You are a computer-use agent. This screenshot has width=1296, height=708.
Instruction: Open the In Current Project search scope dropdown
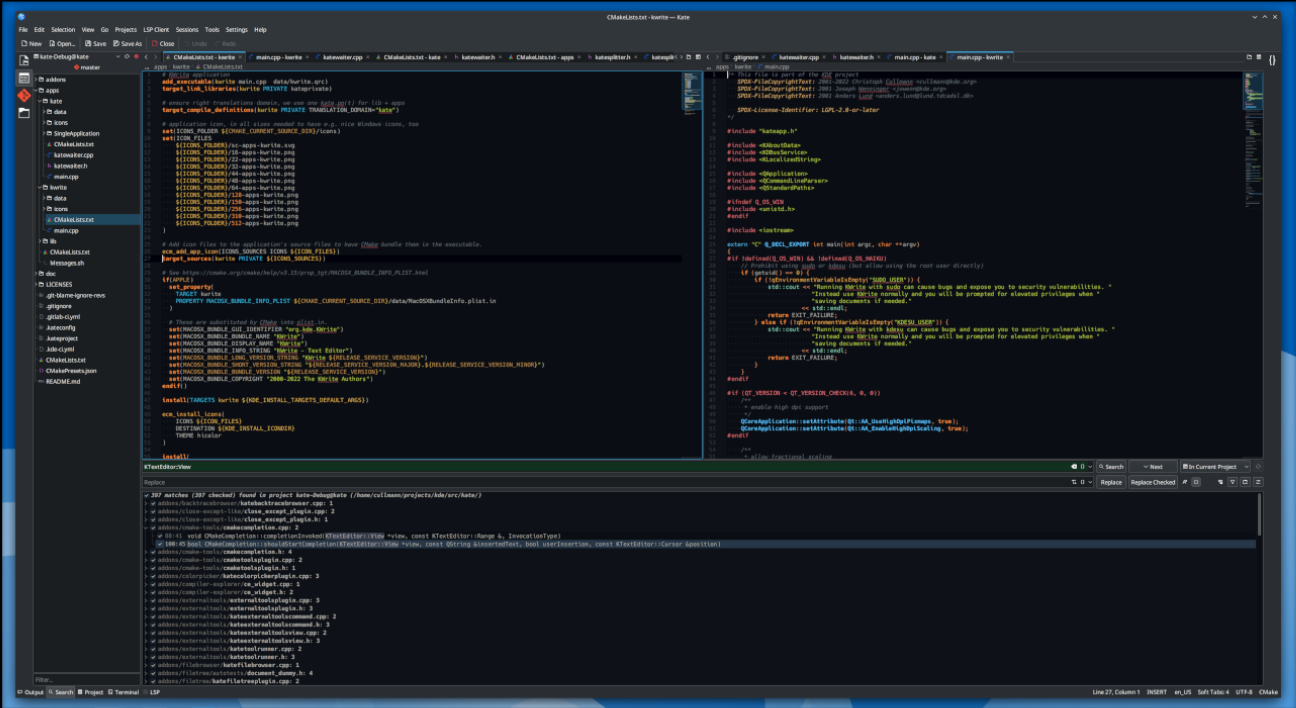point(1215,467)
